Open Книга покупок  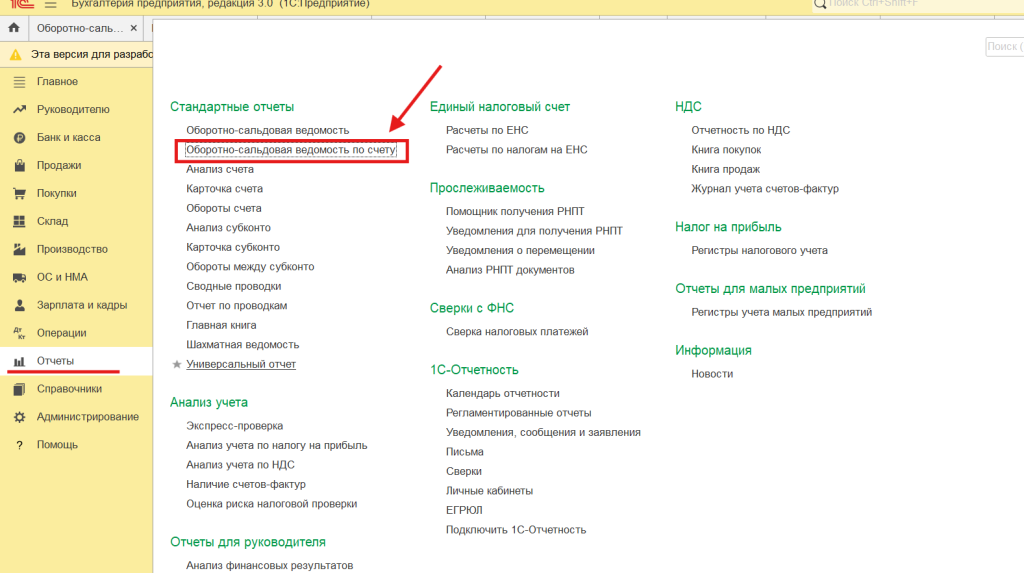tap(726, 150)
